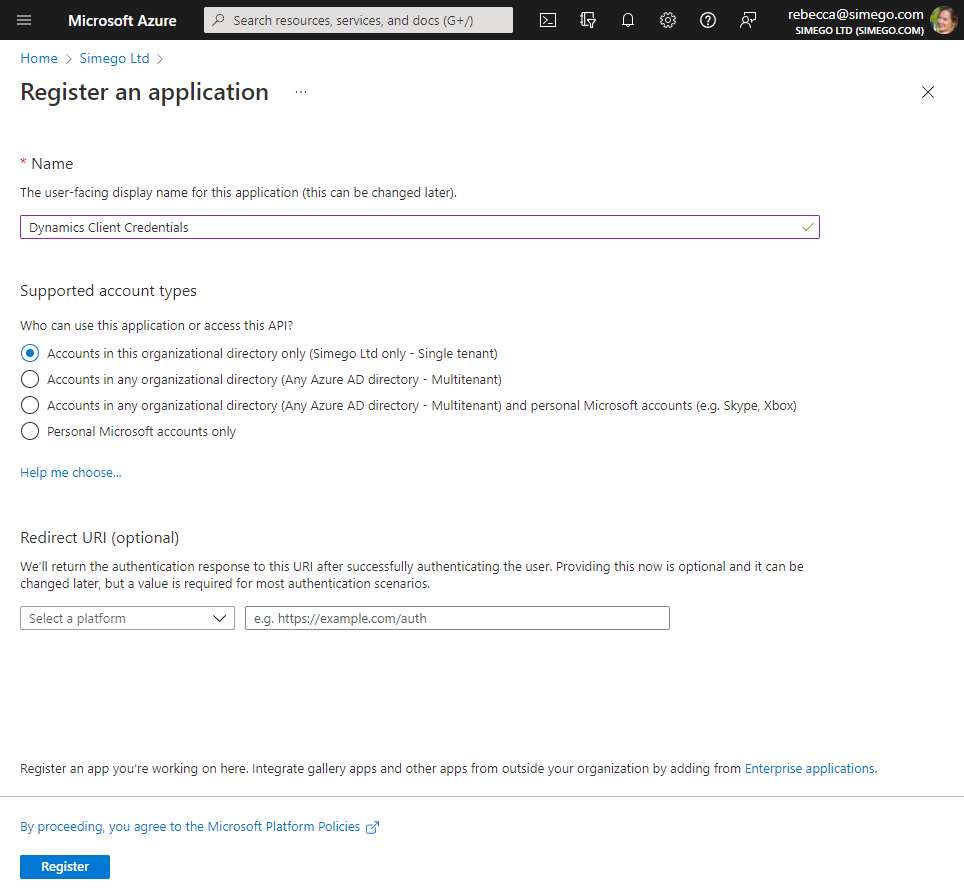This screenshot has width=964, height=894.
Task: Open portal settings gear
Action: (x=668, y=20)
